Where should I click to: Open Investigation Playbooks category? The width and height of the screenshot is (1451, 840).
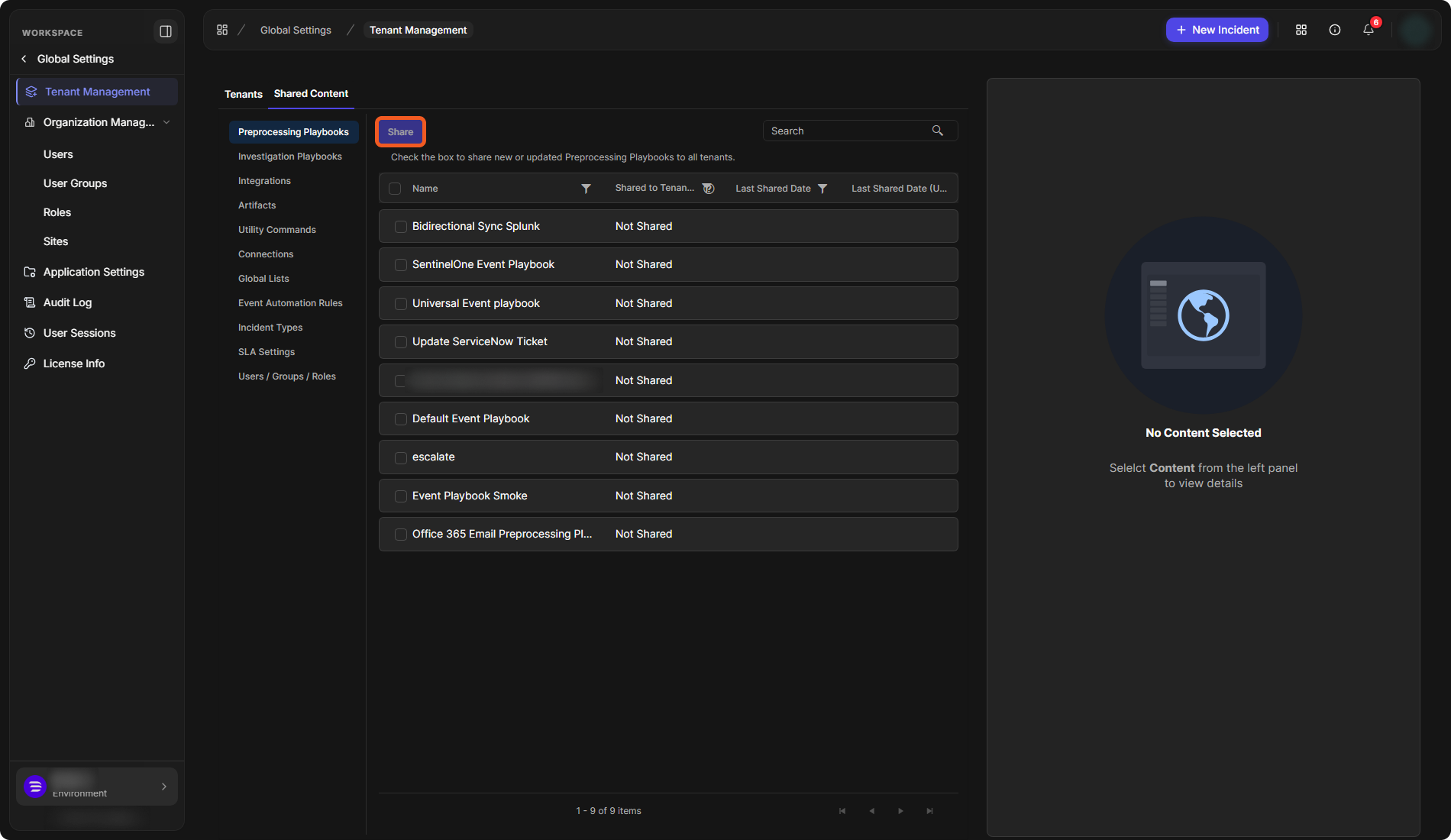click(x=290, y=157)
